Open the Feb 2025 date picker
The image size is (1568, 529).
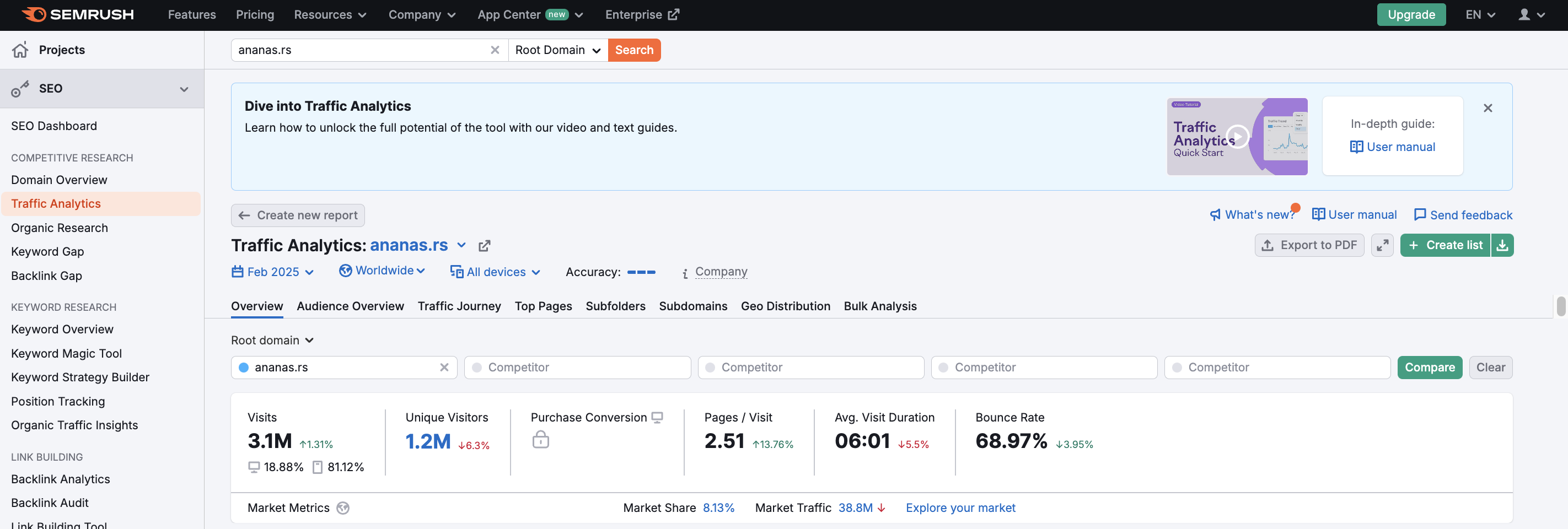tap(273, 272)
